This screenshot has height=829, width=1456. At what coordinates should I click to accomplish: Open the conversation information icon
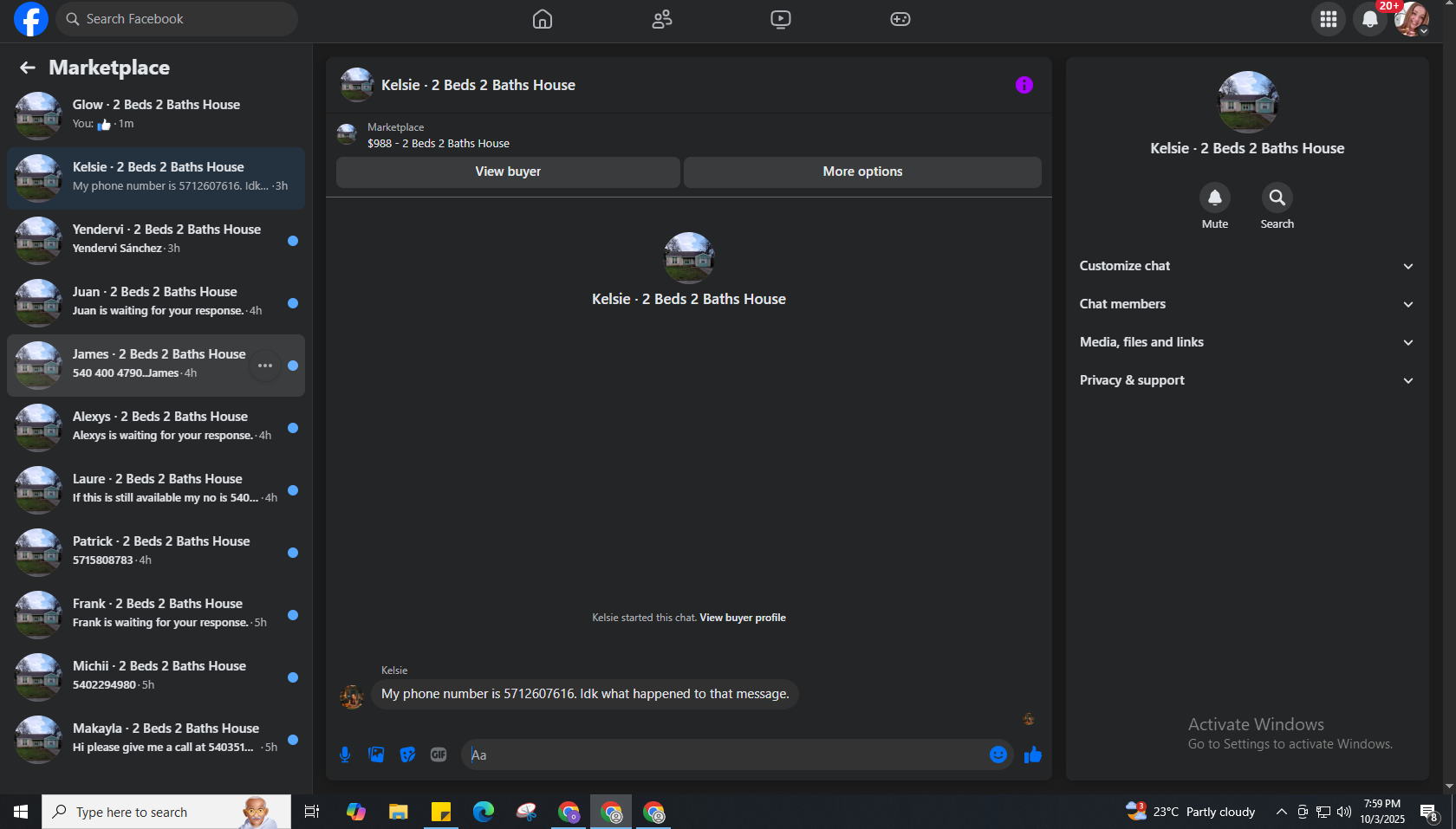(x=1024, y=85)
